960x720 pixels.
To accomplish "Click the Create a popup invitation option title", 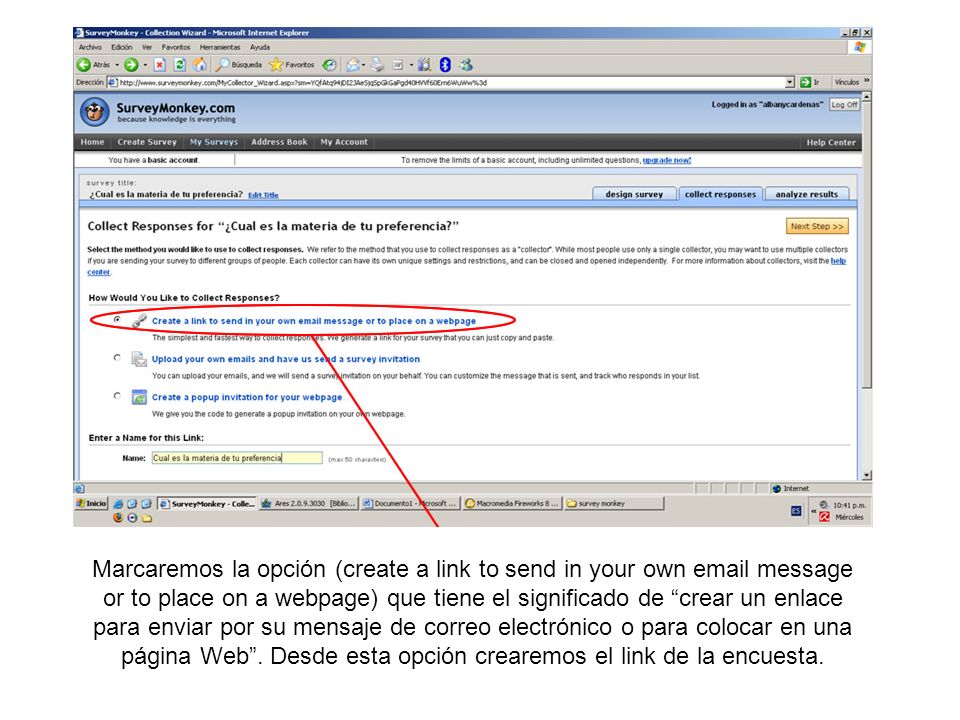I will point(247,397).
